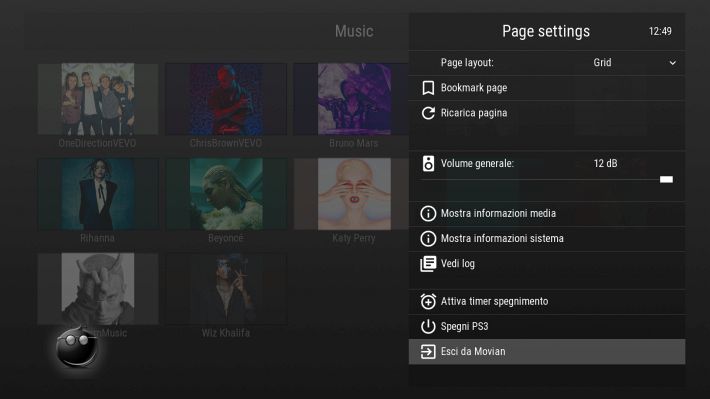This screenshot has height=399, width=710.
Task: Select Esci da Movian highlighted row
Action: point(547,351)
